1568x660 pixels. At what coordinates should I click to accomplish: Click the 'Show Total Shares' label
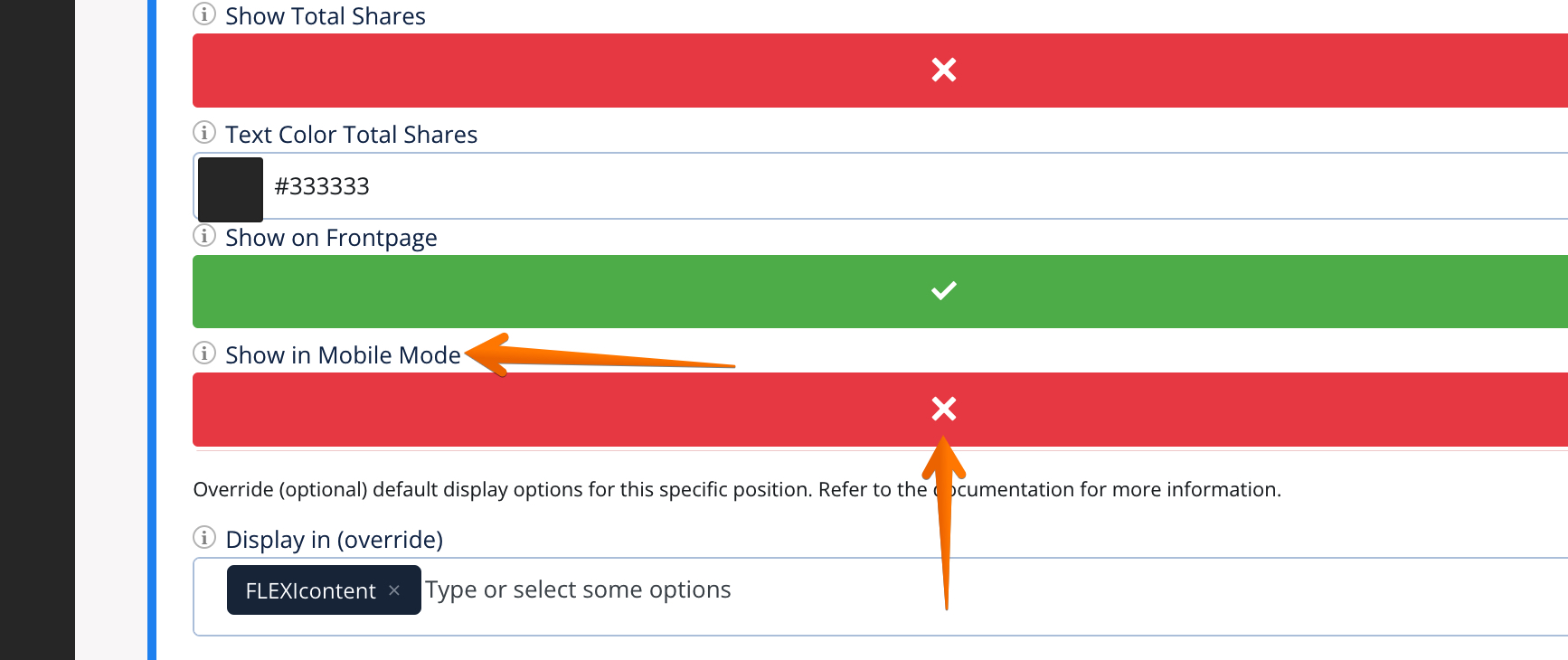pyautogui.click(x=326, y=16)
